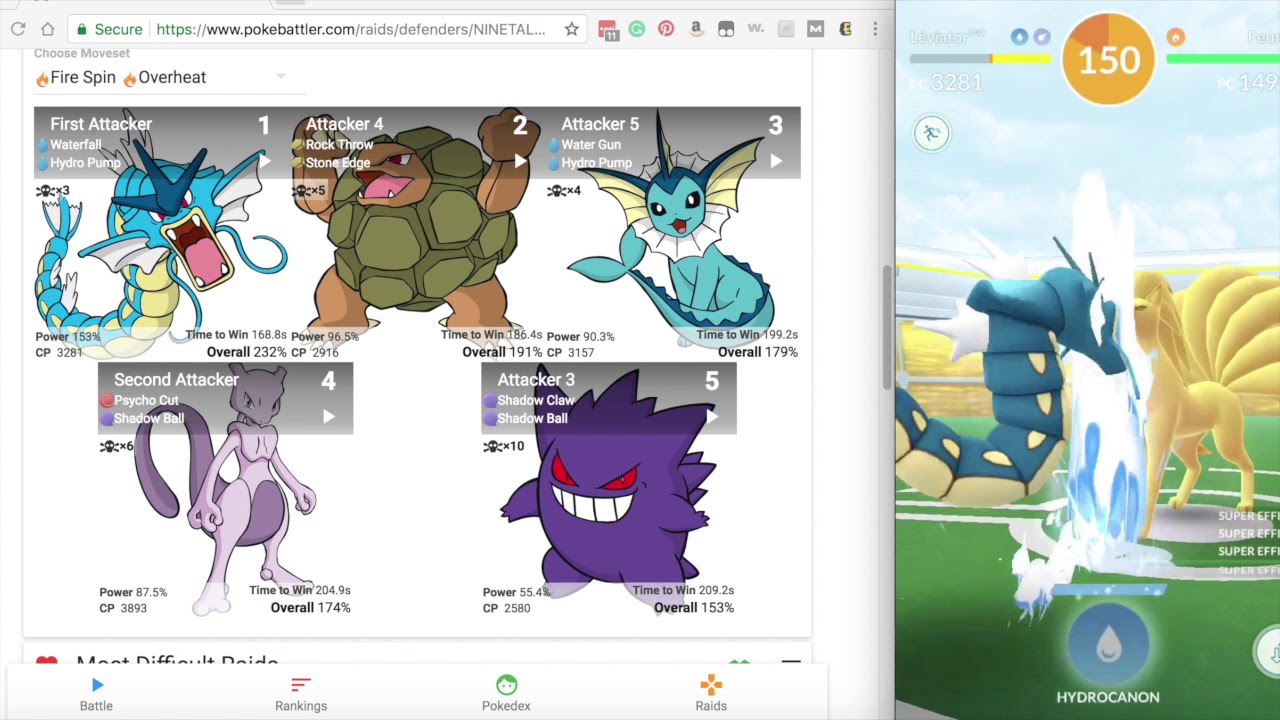1280x720 pixels.
Task: Click the skull x10 deaths icon on Gengar
Action: (x=503, y=446)
